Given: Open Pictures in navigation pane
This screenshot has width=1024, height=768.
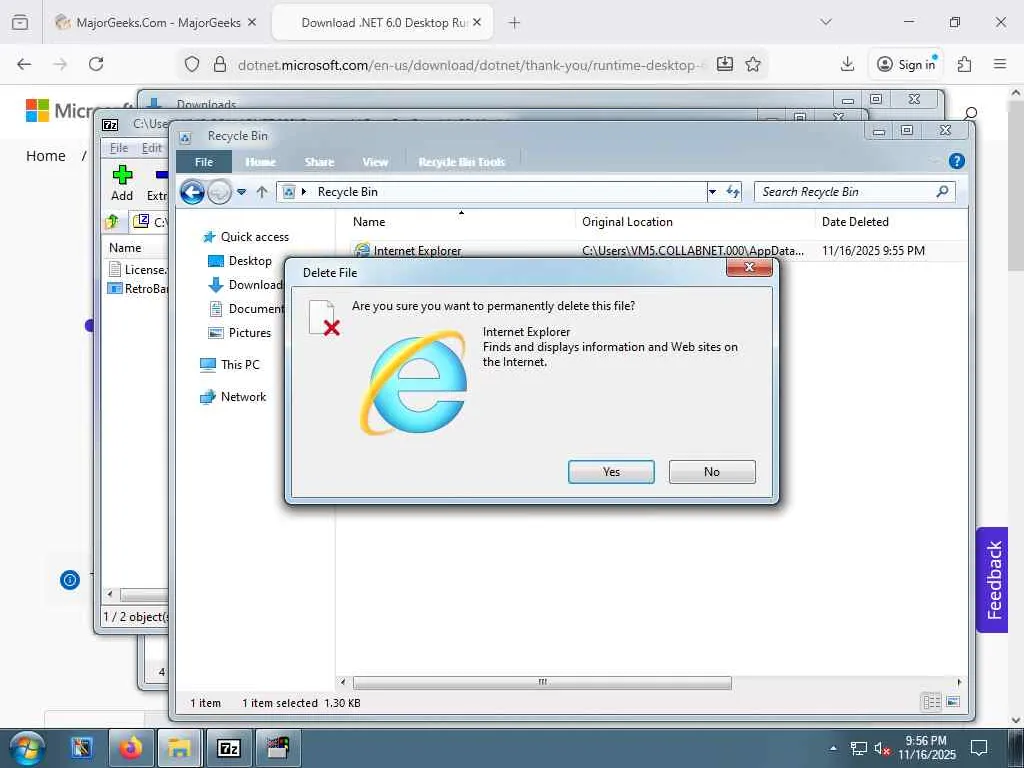Looking at the screenshot, I should 239,333.
